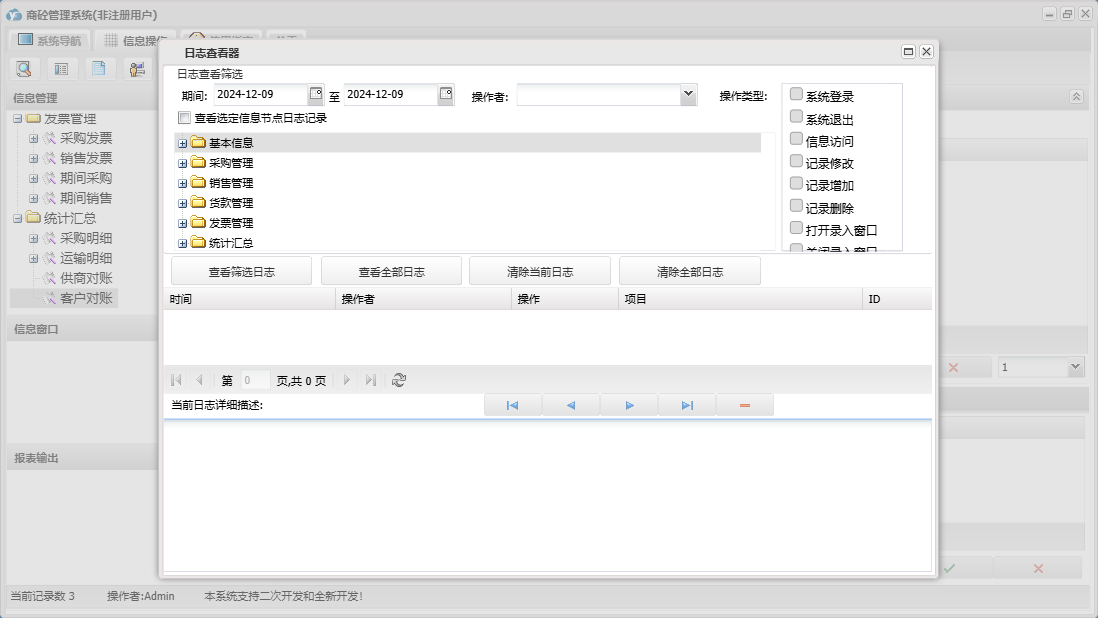Expand the 基本信息 tree node

pos(183,143)
